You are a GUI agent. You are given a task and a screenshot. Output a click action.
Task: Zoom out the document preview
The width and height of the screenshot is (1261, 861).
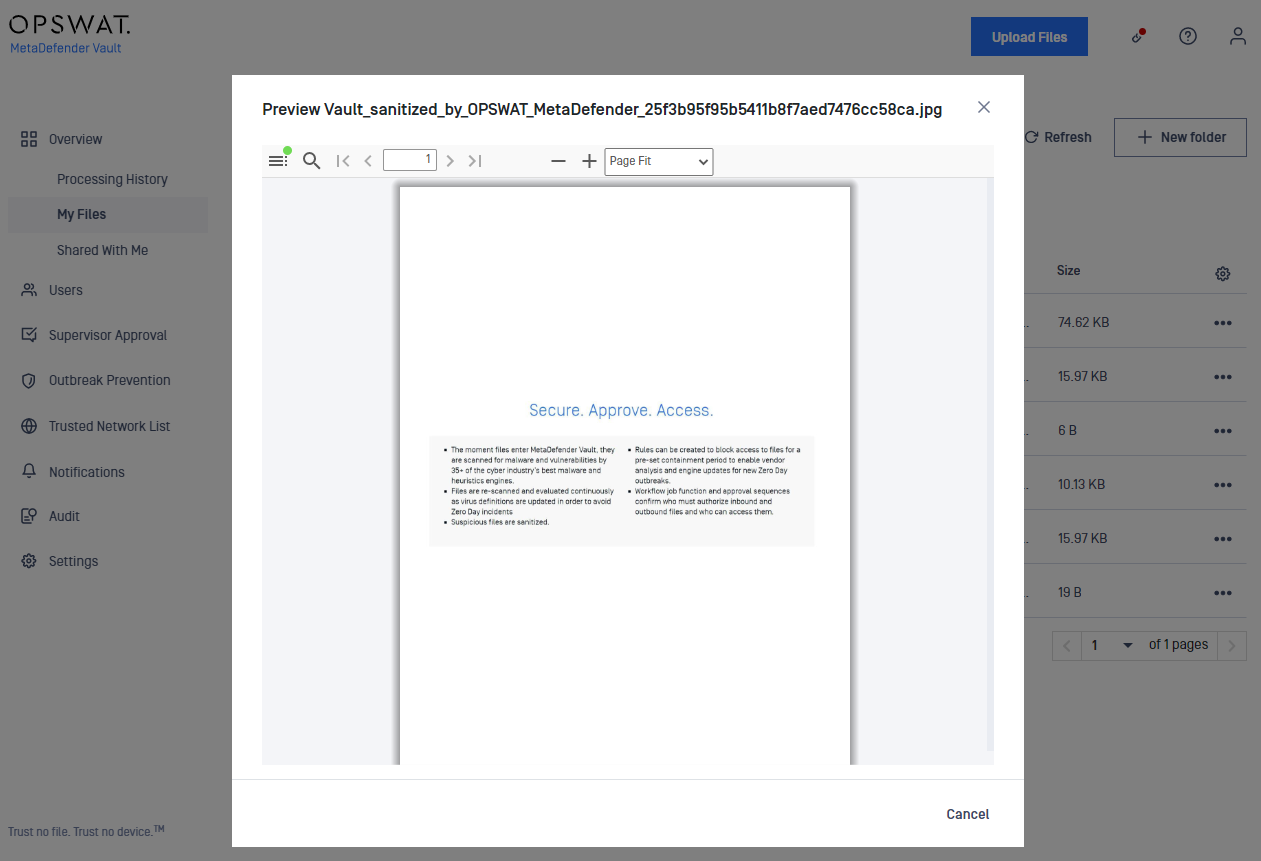tap(559, 161)
